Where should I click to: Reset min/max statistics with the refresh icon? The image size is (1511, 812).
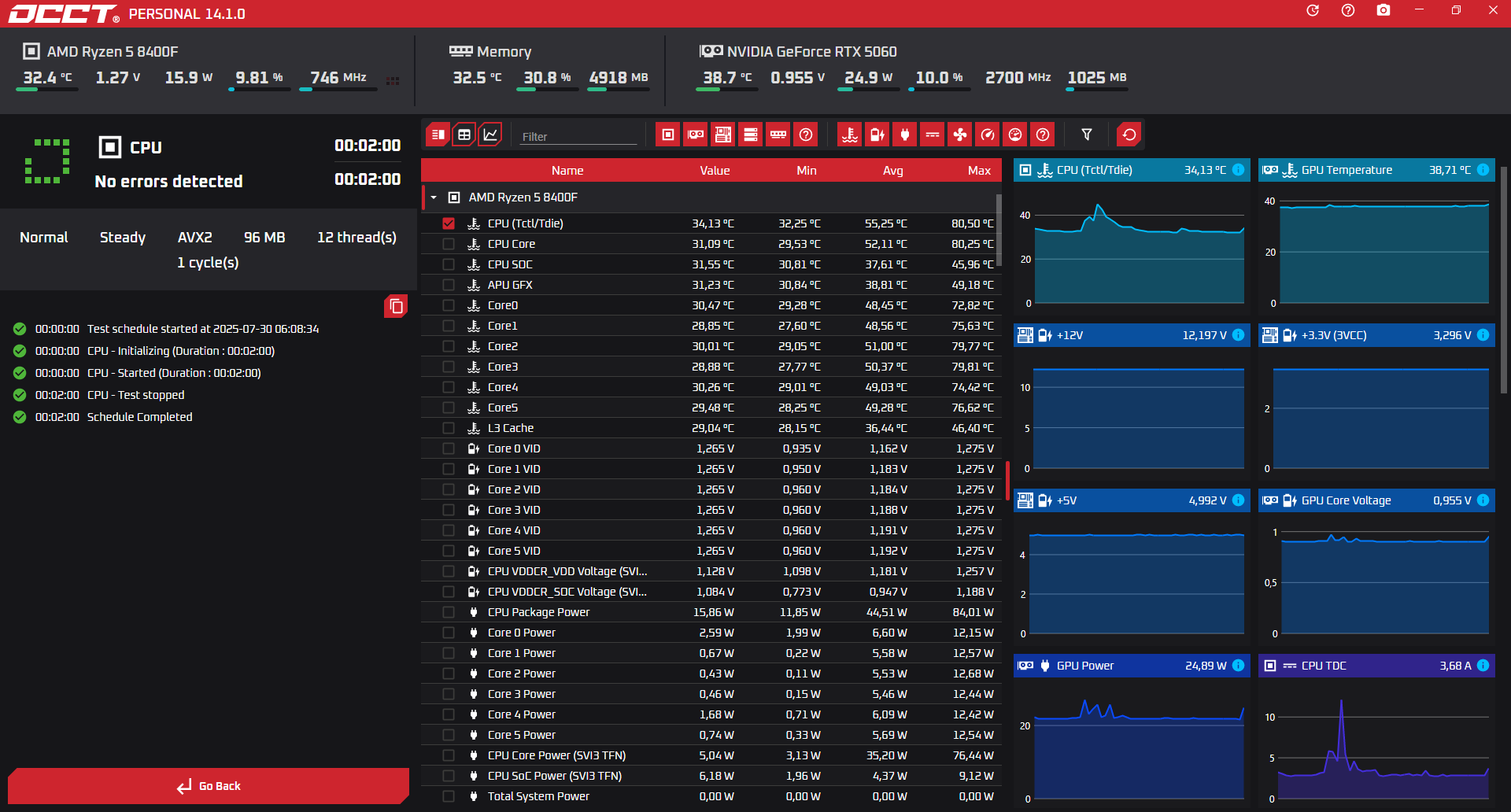point(1129,135)
